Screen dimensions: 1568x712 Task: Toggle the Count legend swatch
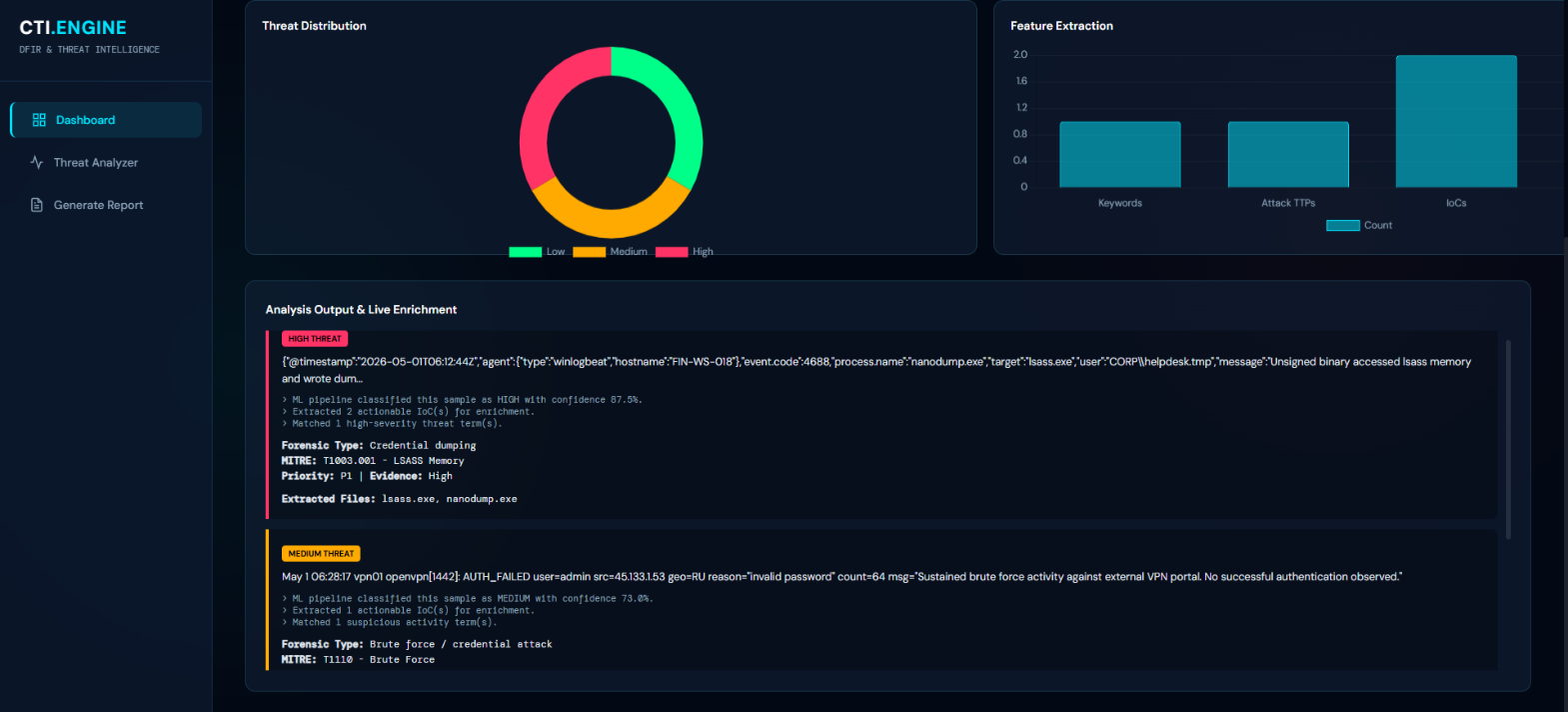[x=1343, y=225]
